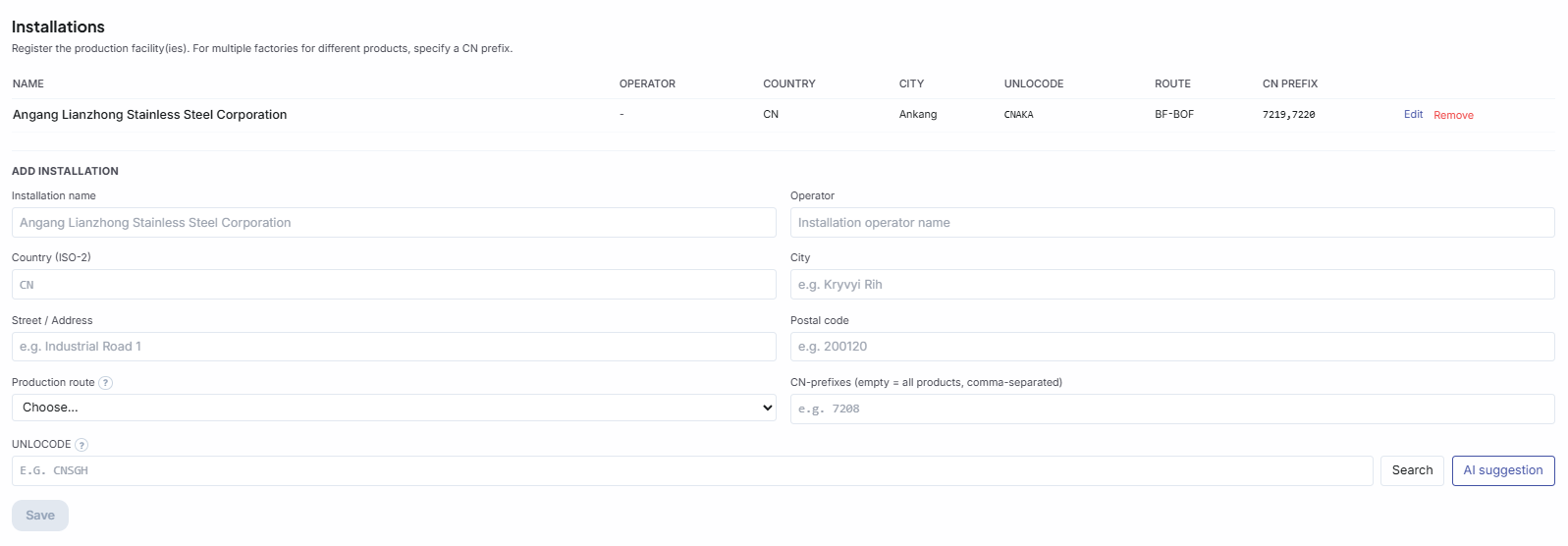Viewport: 1568px width, 546px height.
Task: Click into the Operator input field
Action: tap(1171, 223)
